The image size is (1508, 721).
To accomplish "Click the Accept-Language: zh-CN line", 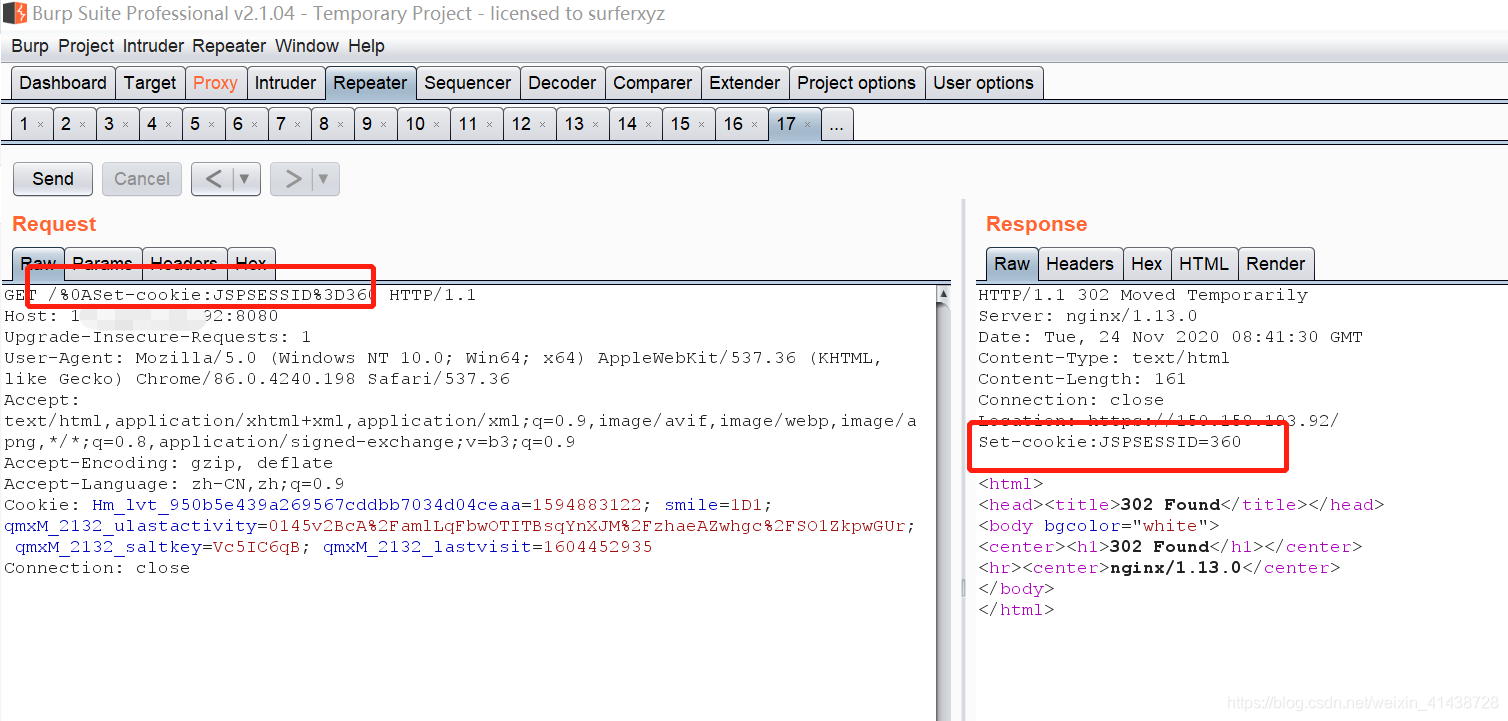I will pos(174,484).
